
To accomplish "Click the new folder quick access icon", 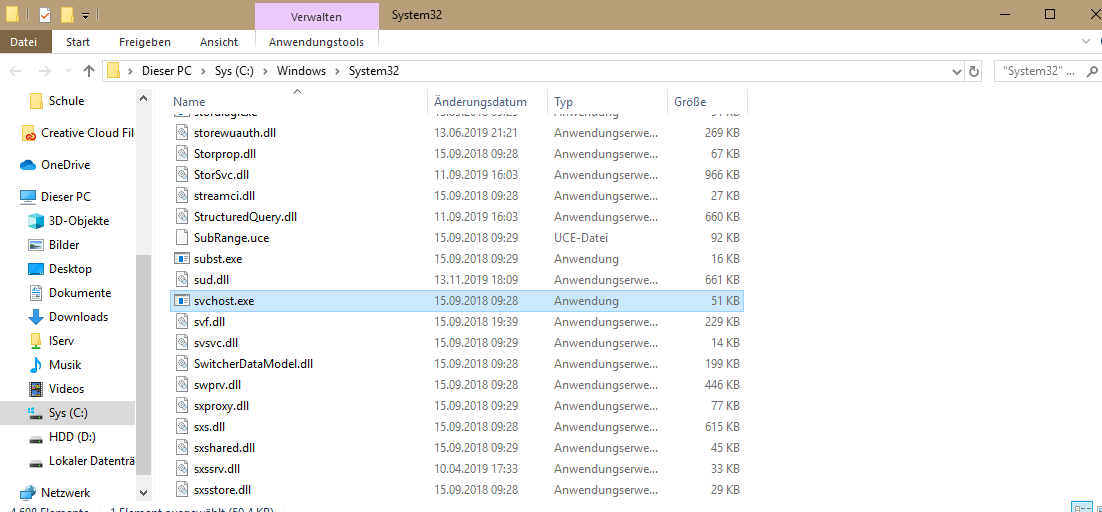I will 67,14.
